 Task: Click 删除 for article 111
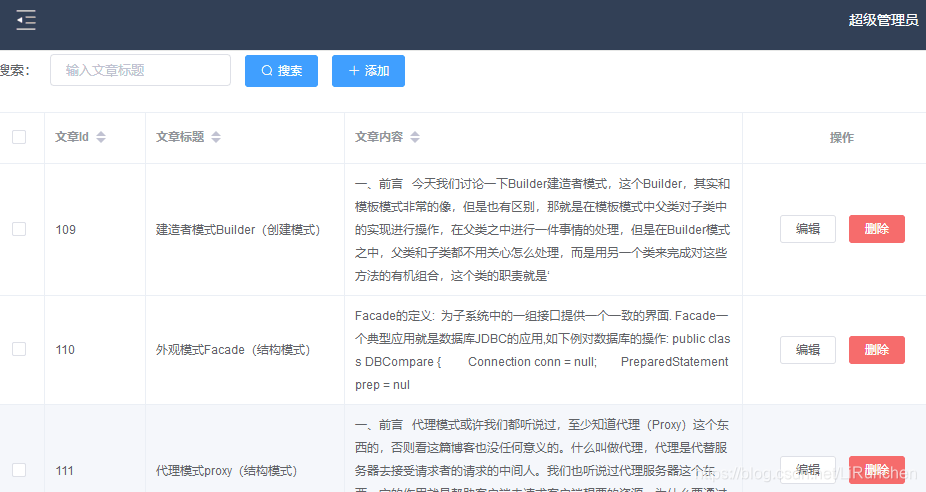pos(877,470)
